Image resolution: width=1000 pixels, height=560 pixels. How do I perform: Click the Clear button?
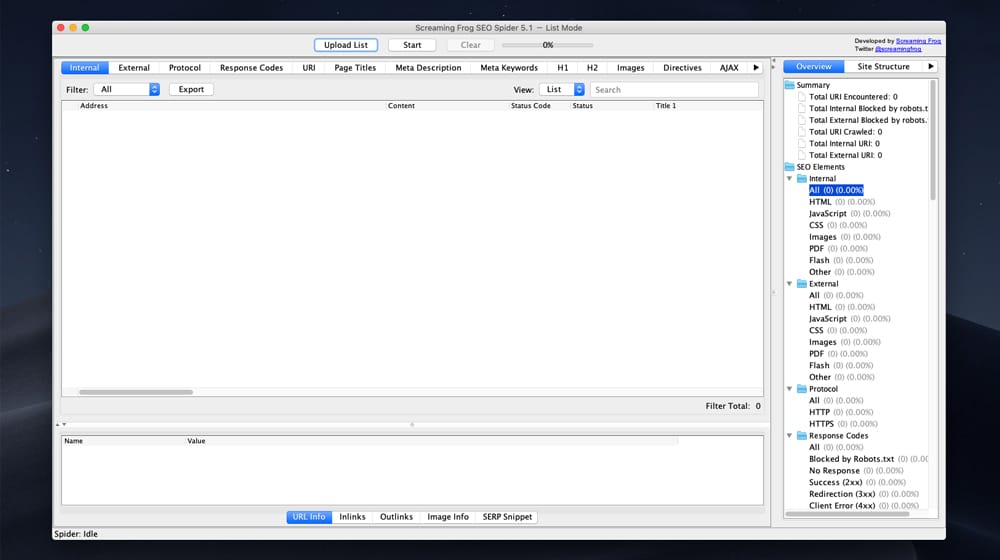pyautogui.click(x=471, y=45)
